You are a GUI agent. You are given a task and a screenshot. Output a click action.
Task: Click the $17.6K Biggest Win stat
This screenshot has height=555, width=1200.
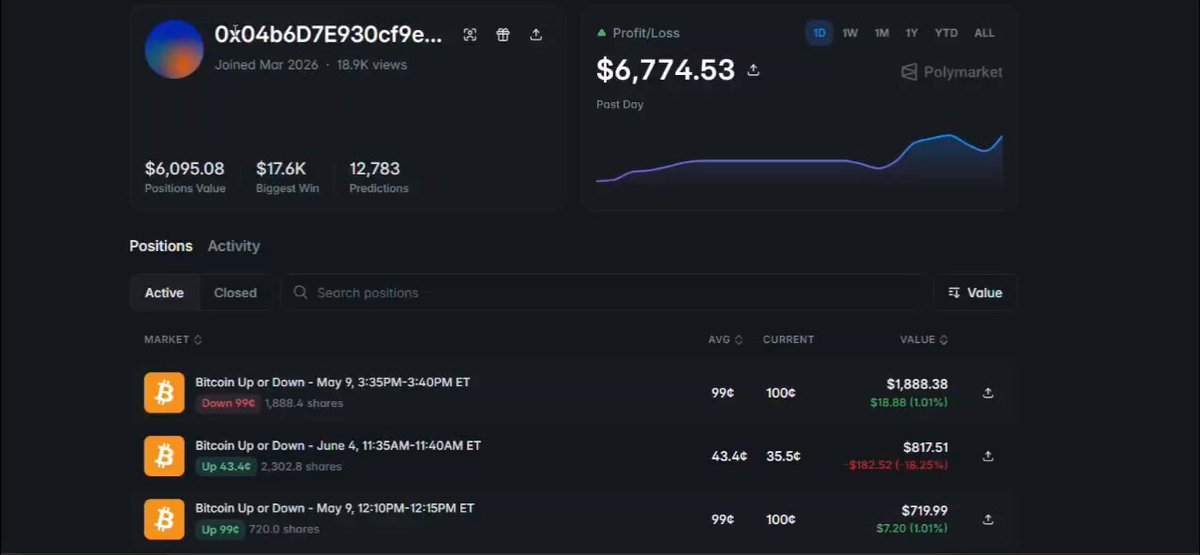point(288,175)
